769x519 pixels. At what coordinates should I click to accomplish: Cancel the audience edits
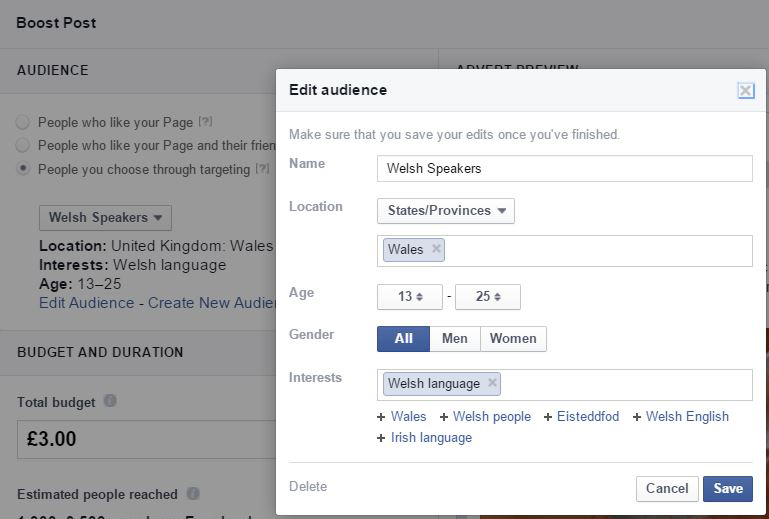[x=667, y=489]
